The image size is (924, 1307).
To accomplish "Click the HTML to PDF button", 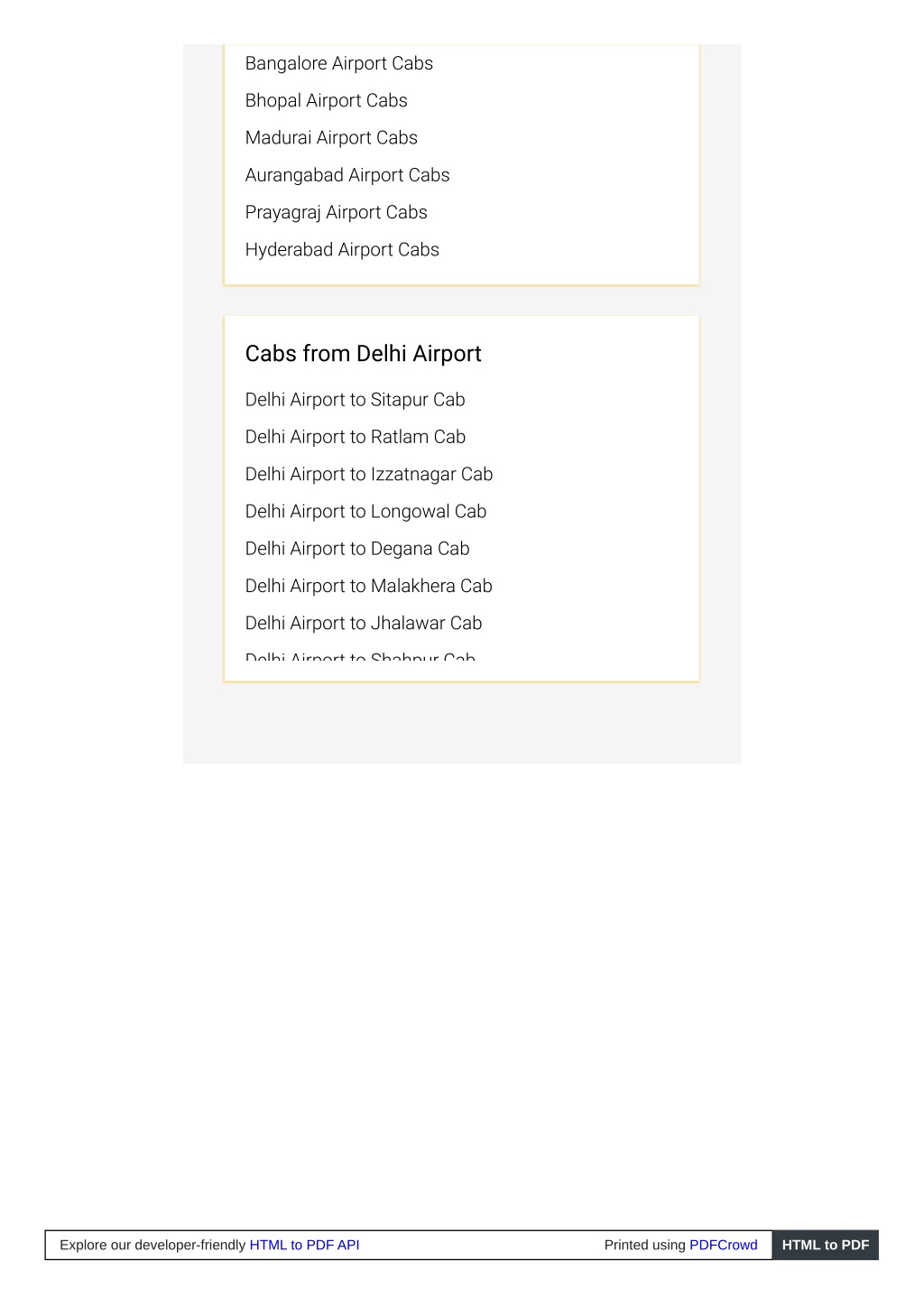I will pos(826,1245).
